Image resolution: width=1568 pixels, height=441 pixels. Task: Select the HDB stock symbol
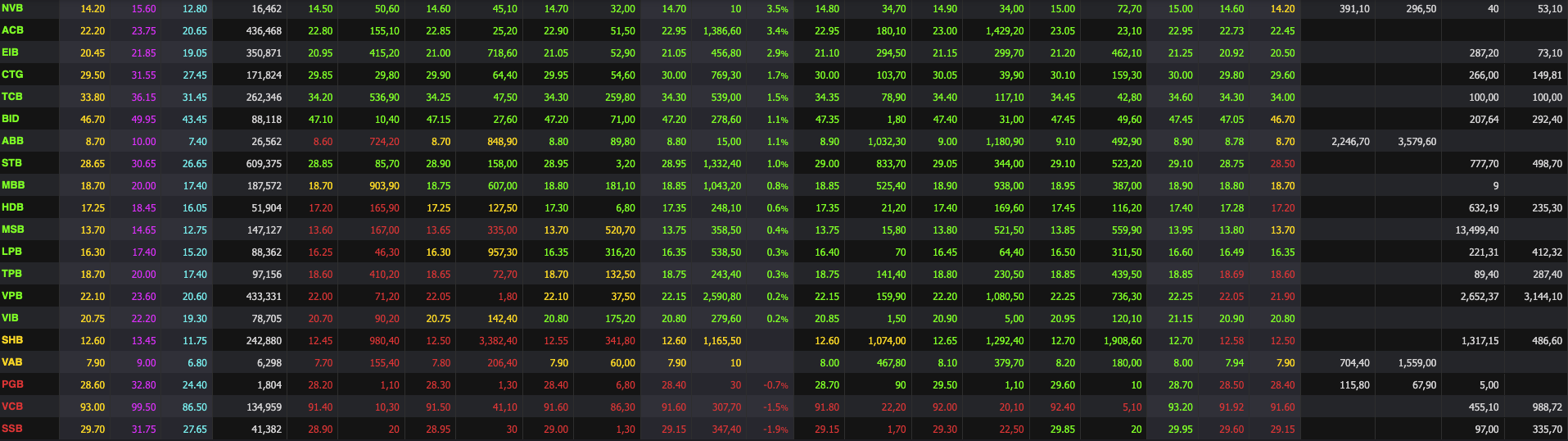[x=12, y=207]
